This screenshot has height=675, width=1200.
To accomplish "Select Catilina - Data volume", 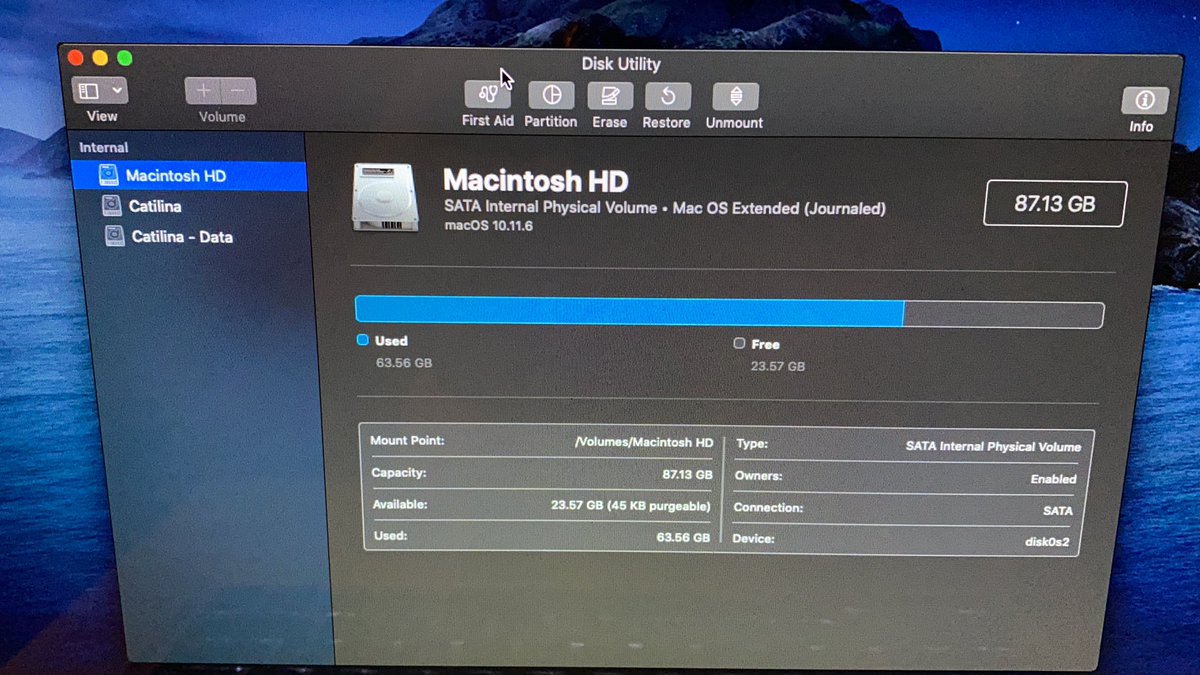I will tap(182, 237).
